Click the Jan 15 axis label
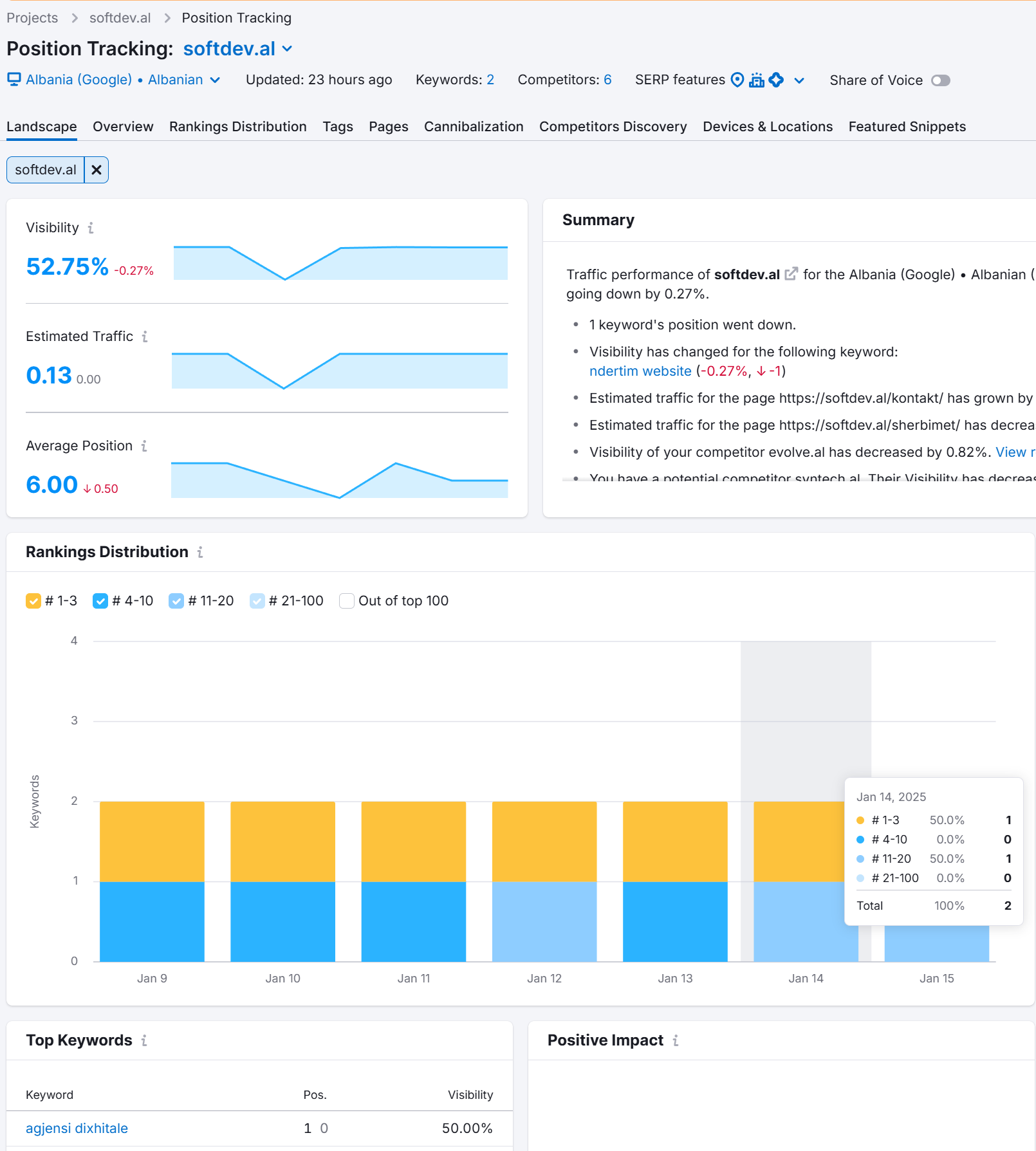1036x1151 pixels. point(936,979)
